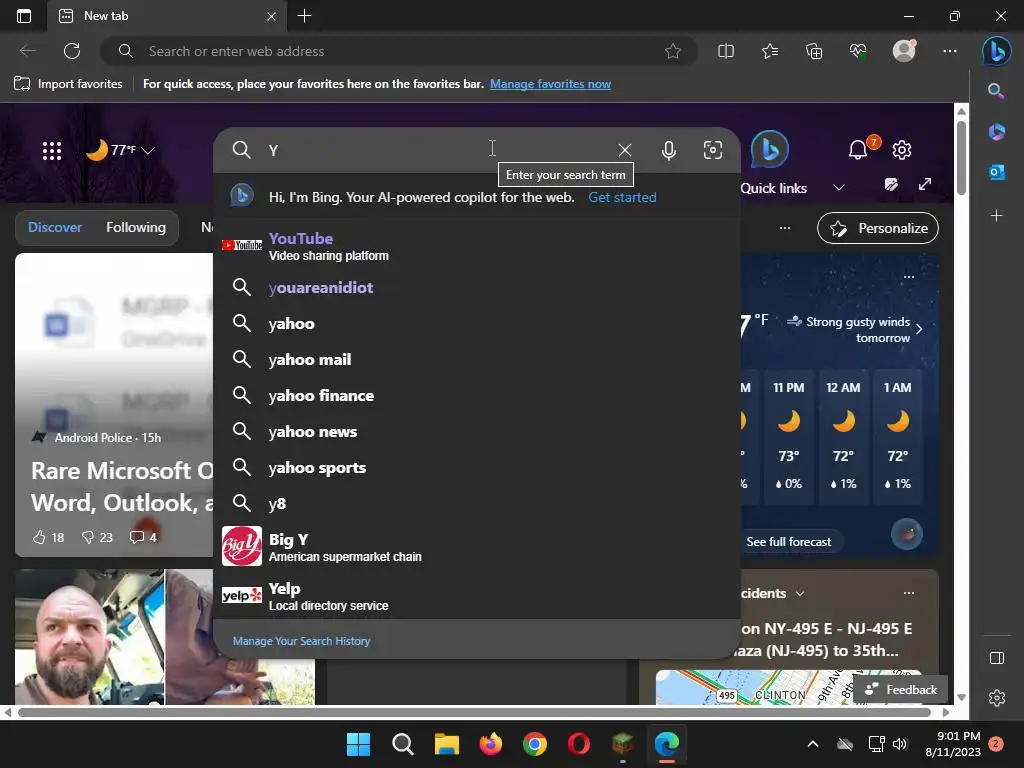
Task: Show hidden system tray icons
Action: click(x=813, y=744)
